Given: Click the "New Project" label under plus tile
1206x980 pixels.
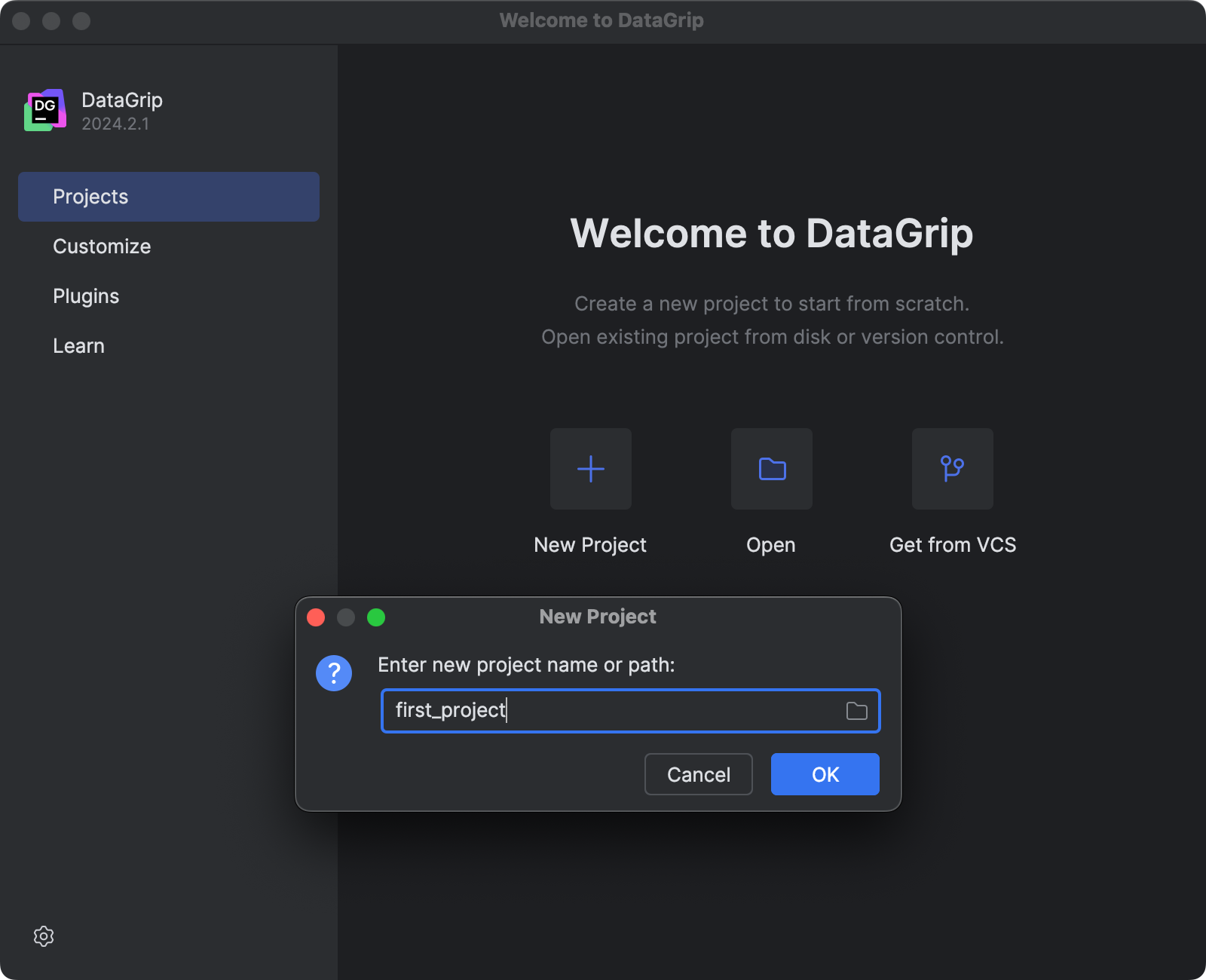Looking at the screenshot, I should 590,545.
